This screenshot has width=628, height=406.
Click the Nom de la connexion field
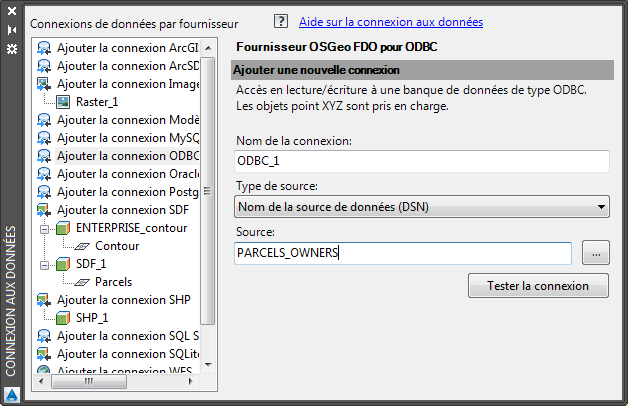point(421,161)
